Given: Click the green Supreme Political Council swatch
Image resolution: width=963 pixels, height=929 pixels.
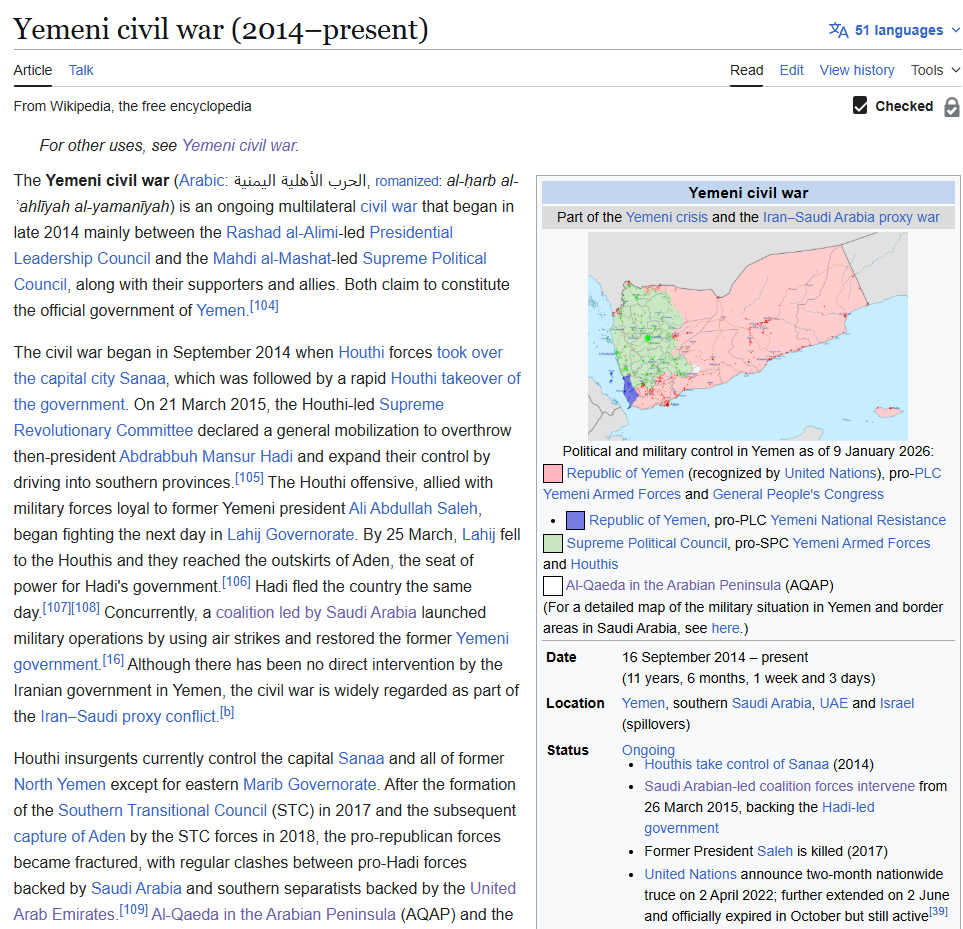Looking at the screenshot, I should tap(553, 543).
